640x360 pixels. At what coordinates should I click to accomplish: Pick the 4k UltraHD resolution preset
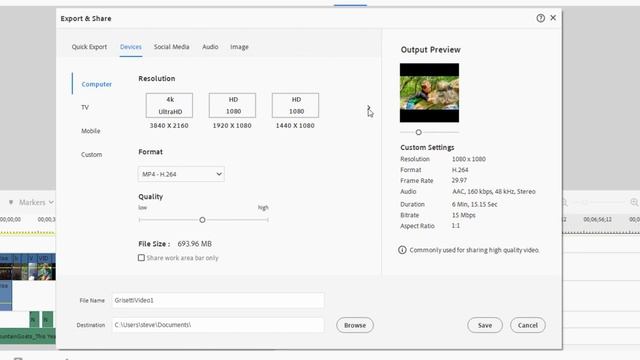pos(169,105)
